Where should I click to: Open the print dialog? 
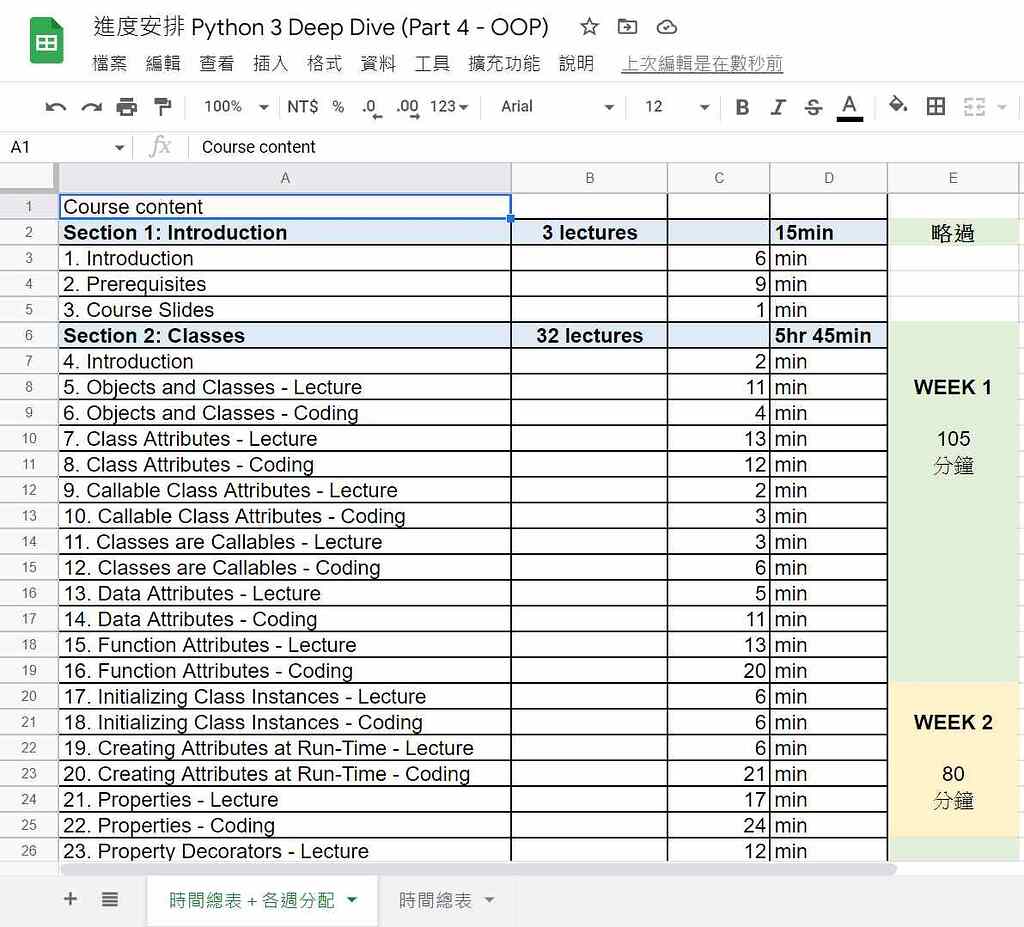tap(128, 106)
